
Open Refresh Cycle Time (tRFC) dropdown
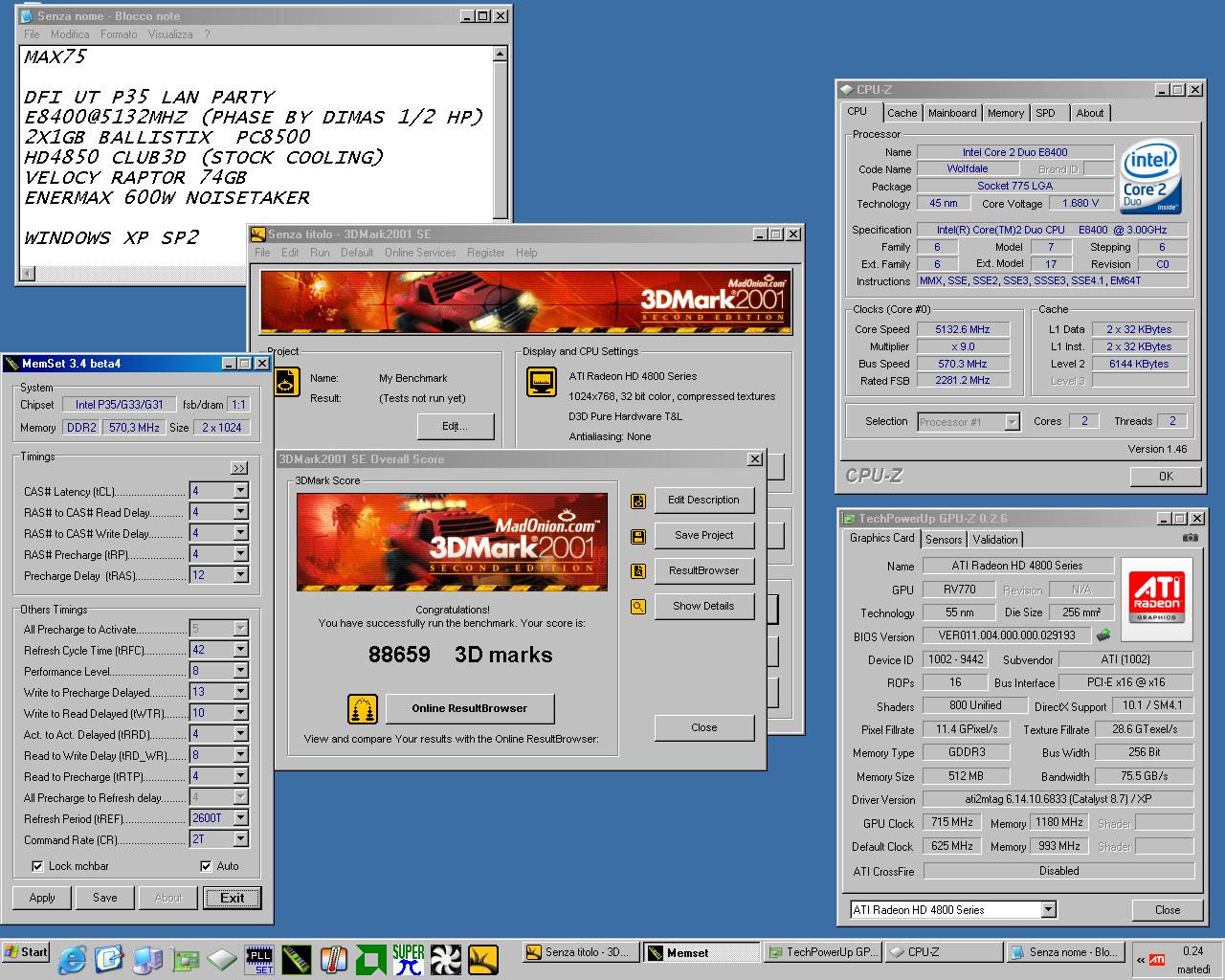click(x=240, y=650)
